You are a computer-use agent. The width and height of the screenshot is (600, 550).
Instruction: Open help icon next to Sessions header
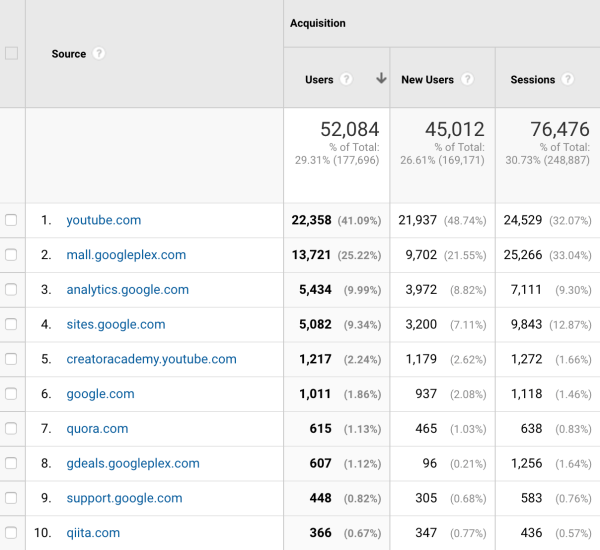click(x=567, y=79)
